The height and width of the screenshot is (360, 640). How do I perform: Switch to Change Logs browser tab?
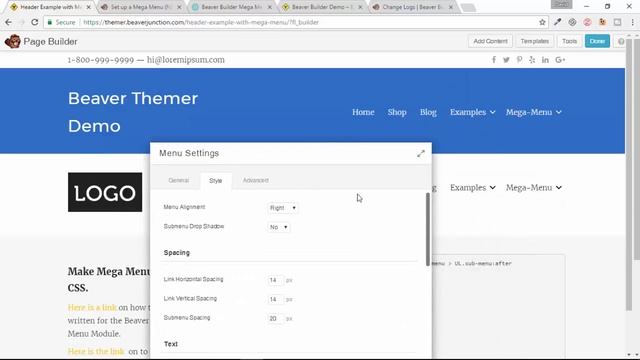[413, 7]
